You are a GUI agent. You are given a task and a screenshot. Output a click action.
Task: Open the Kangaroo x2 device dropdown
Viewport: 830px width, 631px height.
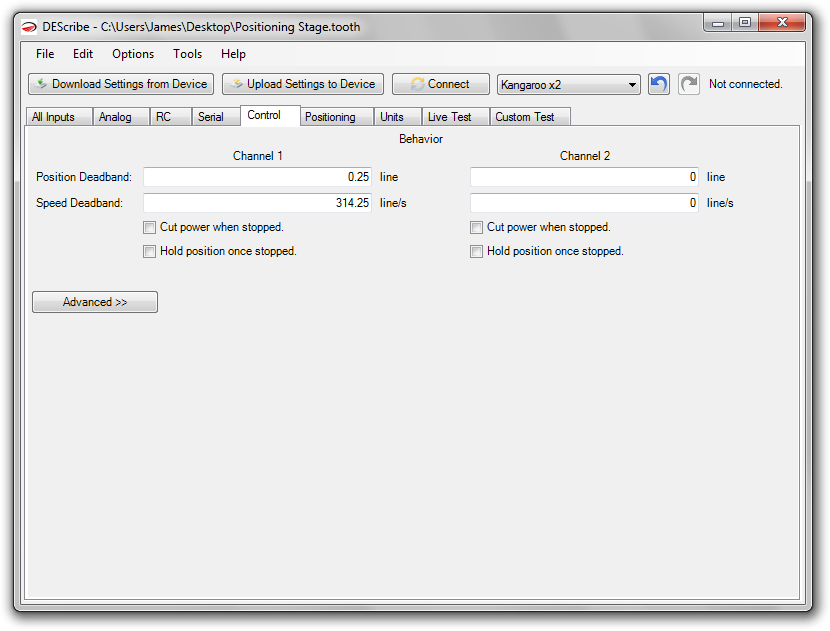coord(569,85)
